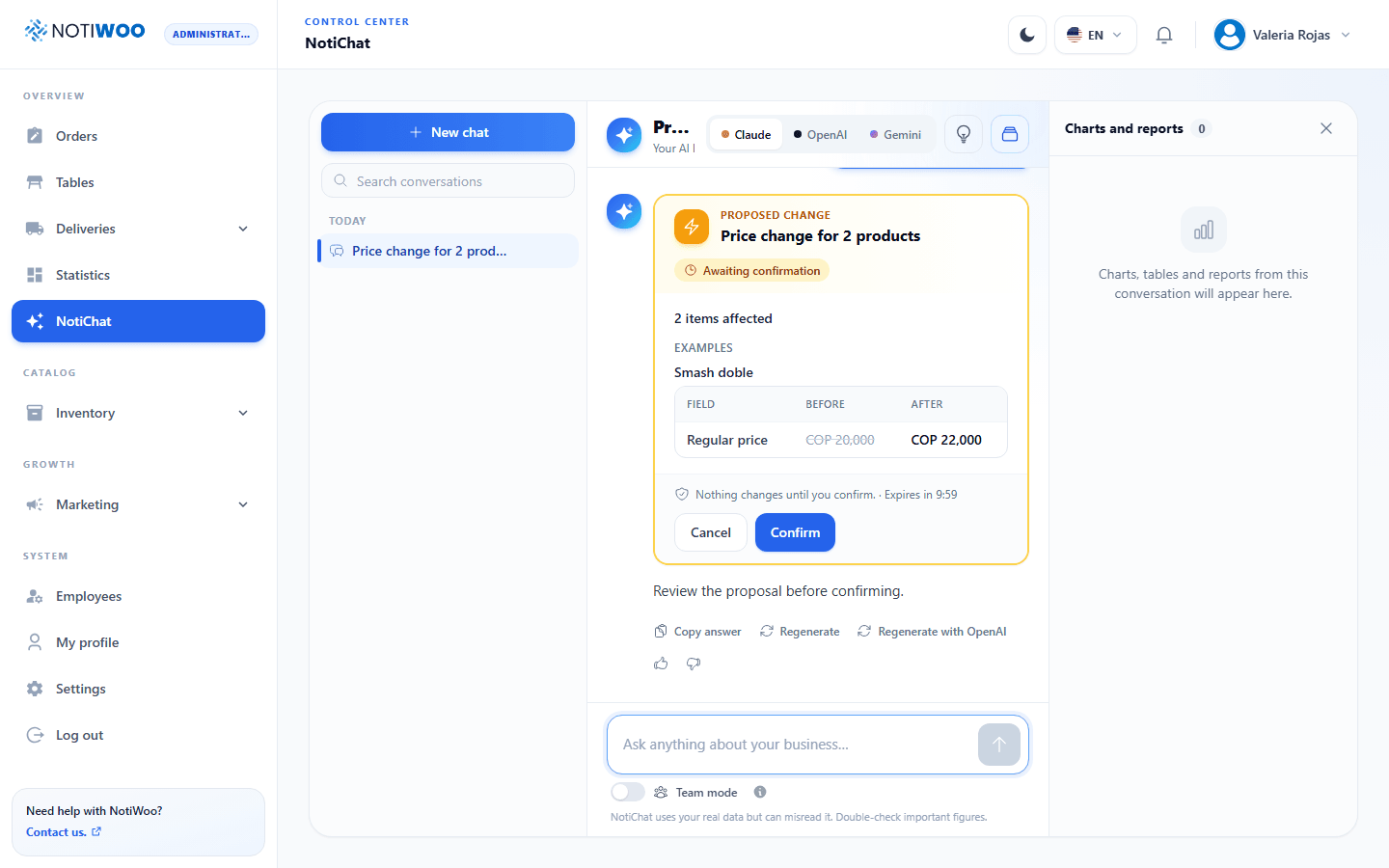Switch to the OpenAI model
Image resolution: width=1389 pixels, height=868 pixels.
point(820,134)
